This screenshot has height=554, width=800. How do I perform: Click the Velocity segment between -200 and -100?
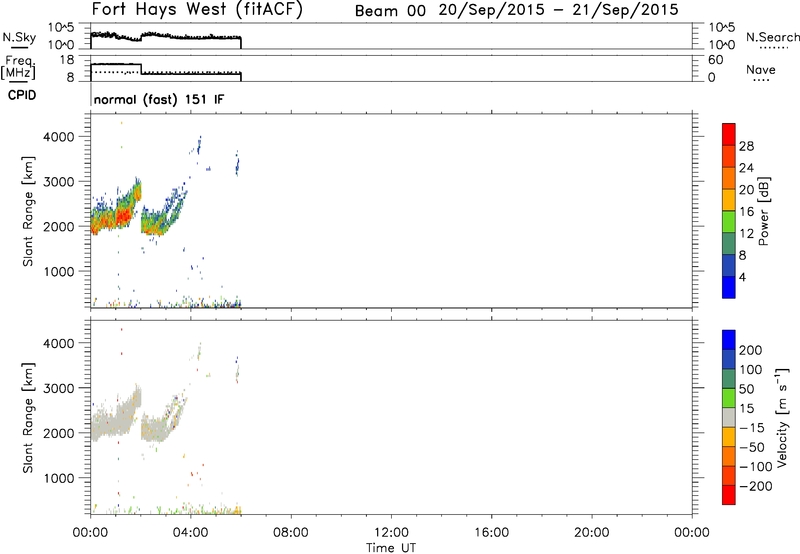tap(729, 475)
